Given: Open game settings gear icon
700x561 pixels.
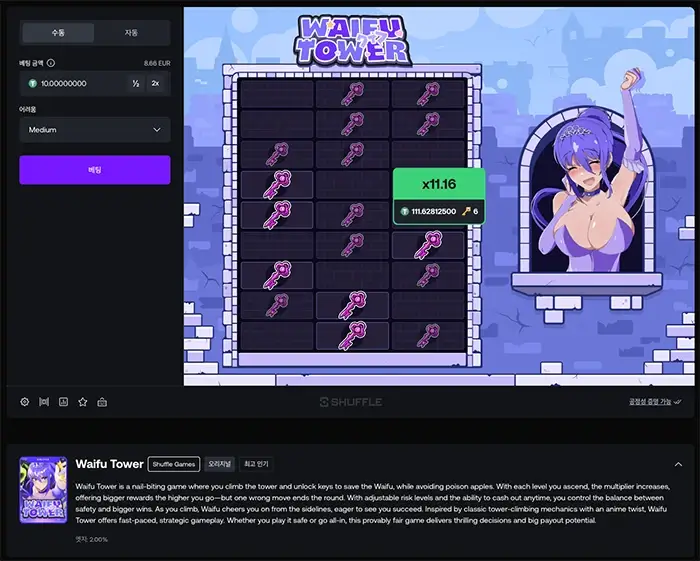Looking at the screenshot, I should [25, 402].
